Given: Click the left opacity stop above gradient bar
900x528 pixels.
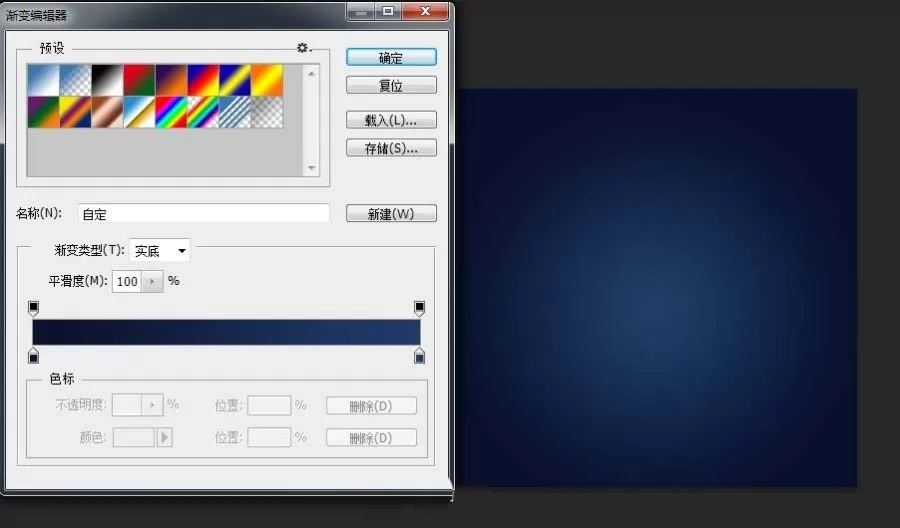Looking at the screenshot, I should pyautogui.click(x=33, y=308).
